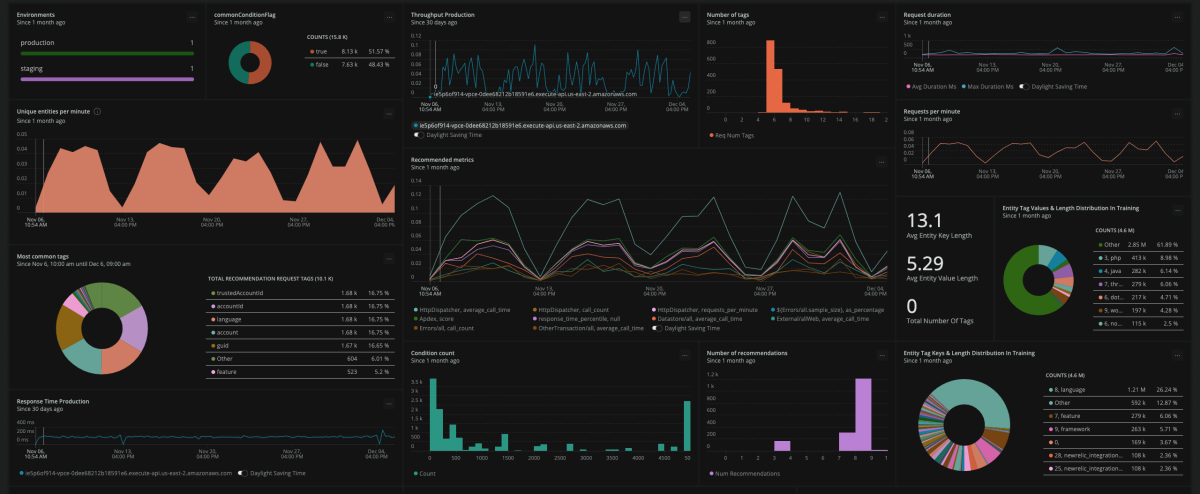The image size is (1200, 494).
Task: Toggle Daylight Saving Time in Response Time Production
Action: (x=243, y=473)
